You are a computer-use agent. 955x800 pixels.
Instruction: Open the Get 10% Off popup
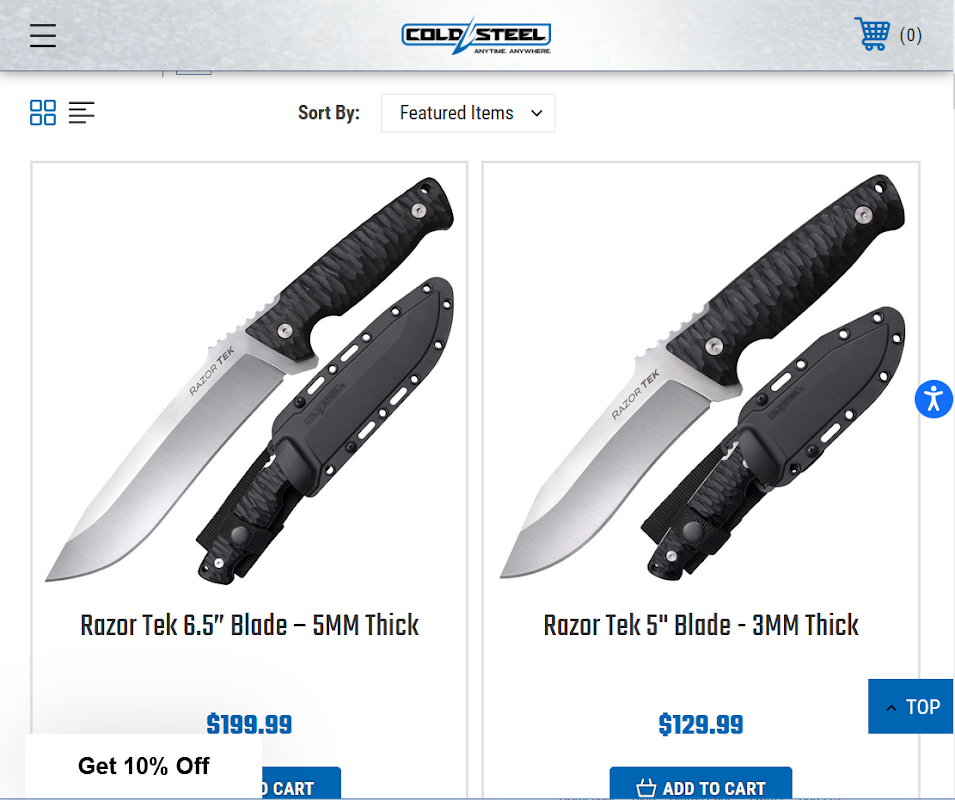tap(144, 766)
